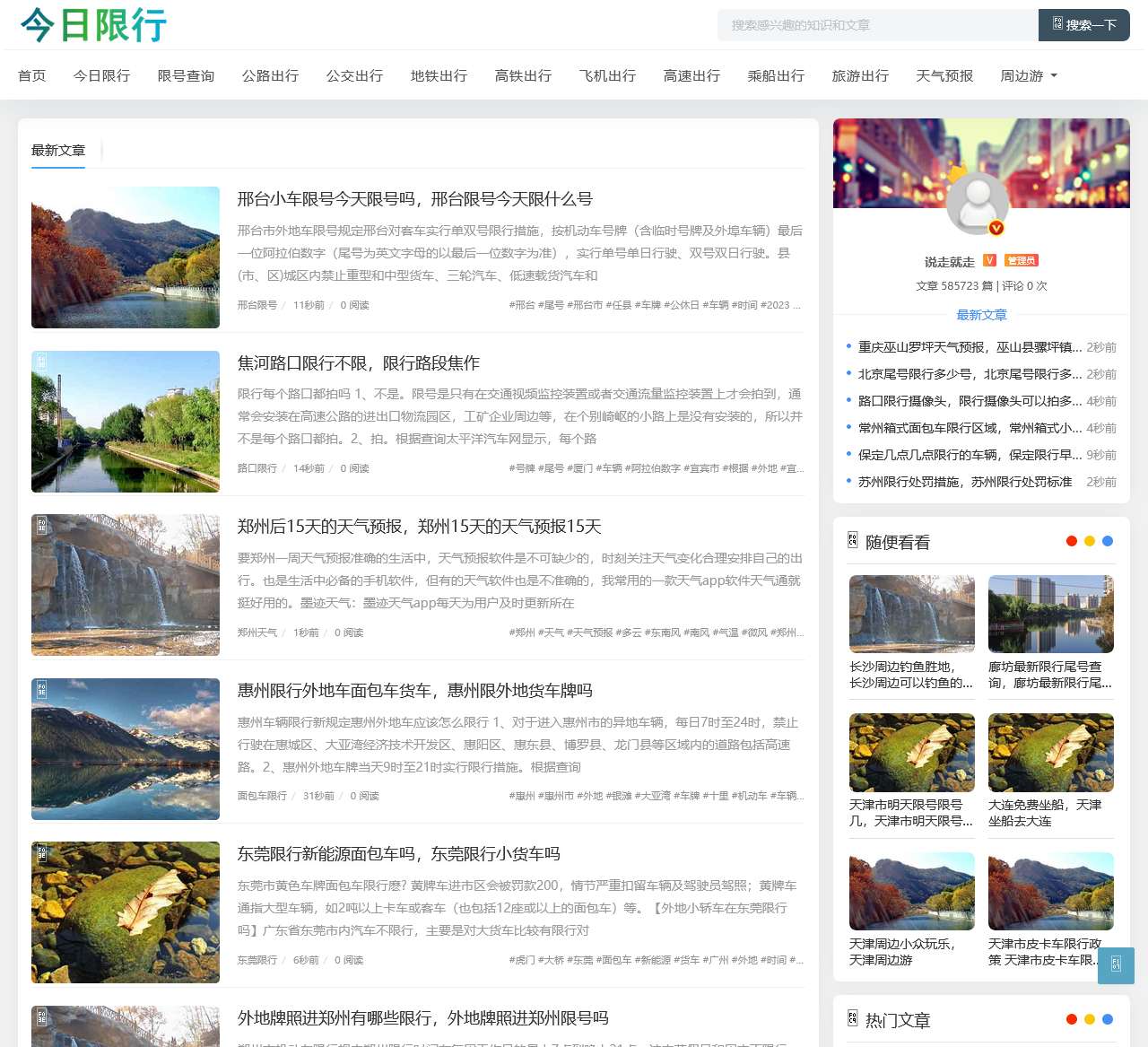Open 高铁出行 menu item

(524, 75)
